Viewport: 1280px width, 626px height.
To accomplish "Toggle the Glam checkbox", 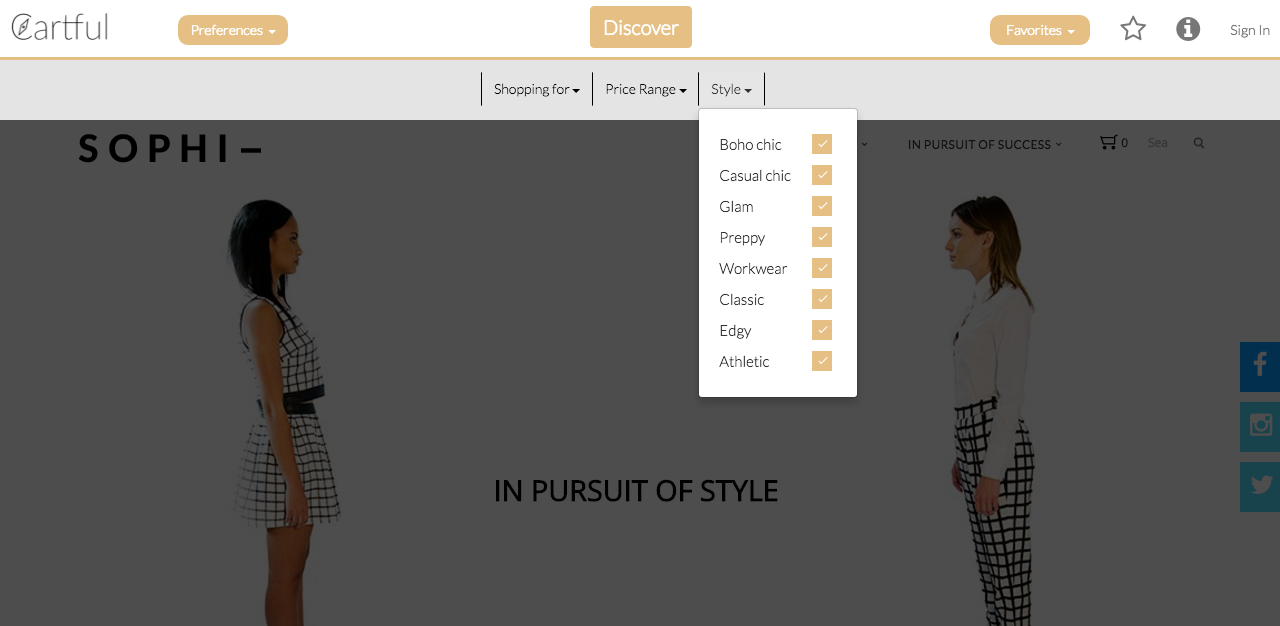I will [822, 206].
